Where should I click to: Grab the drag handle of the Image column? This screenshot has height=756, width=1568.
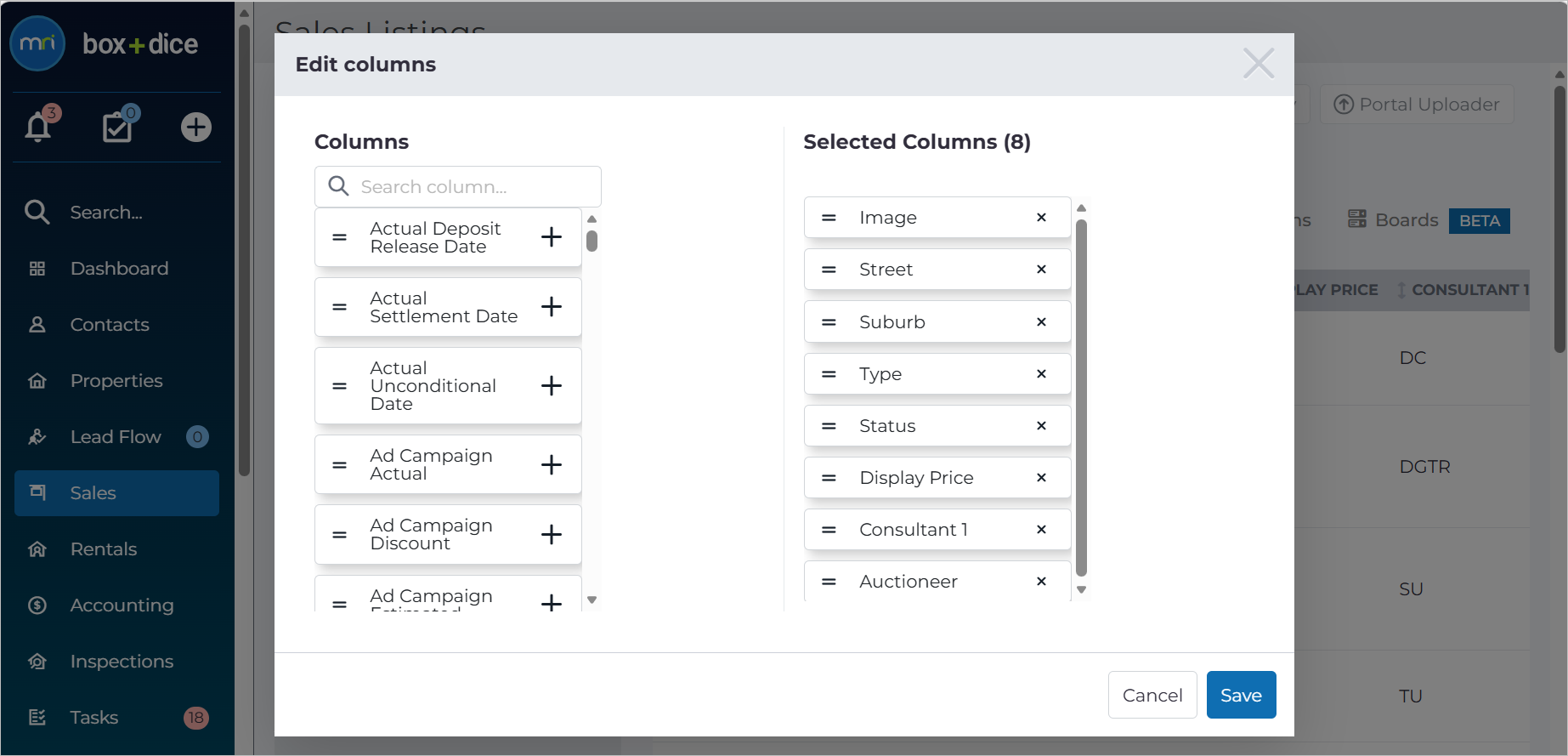click(x=829, y=218)
